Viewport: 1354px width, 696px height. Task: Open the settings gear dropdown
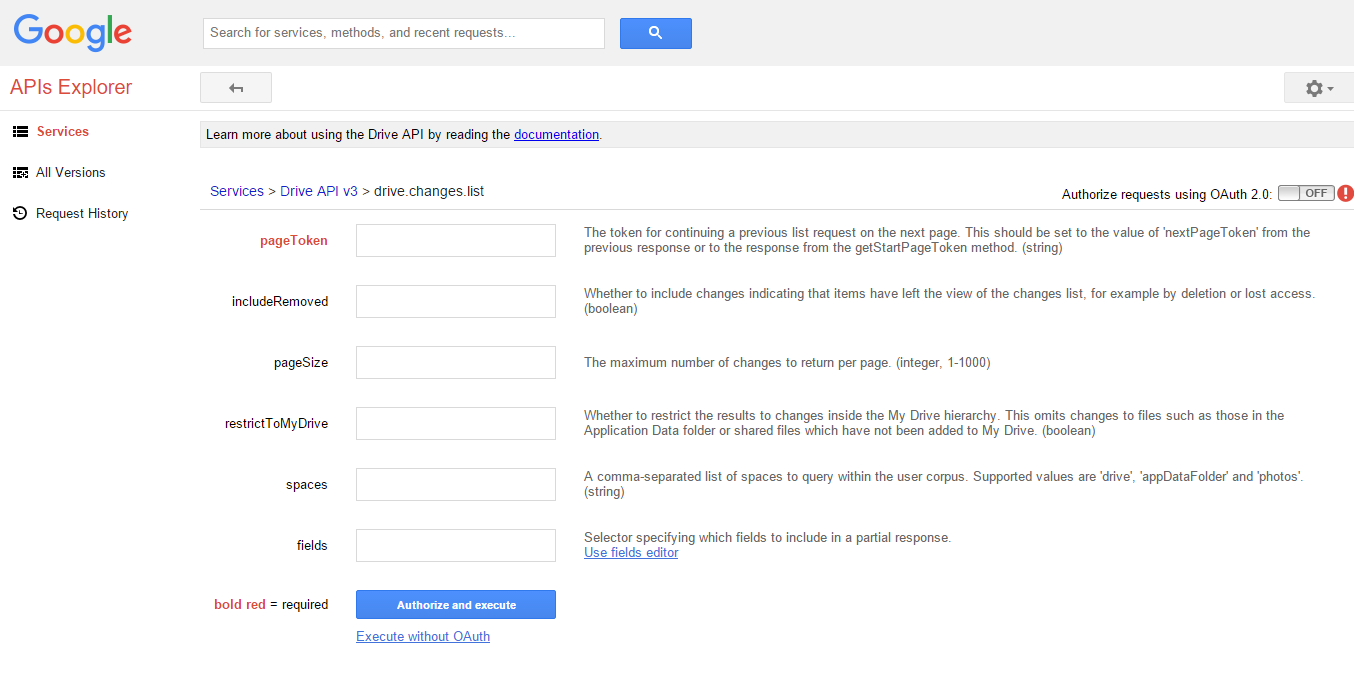1319,88
